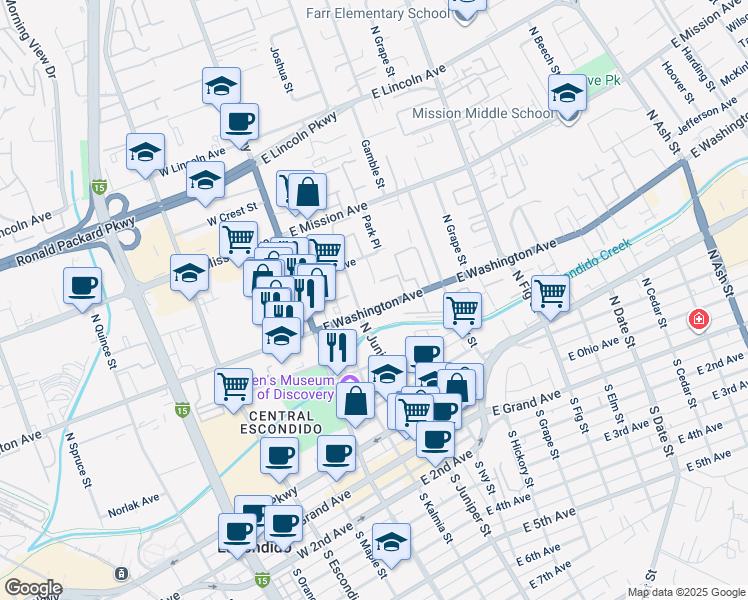Click the shopping cart marker below W Crest St

click(x=239, y=240)
